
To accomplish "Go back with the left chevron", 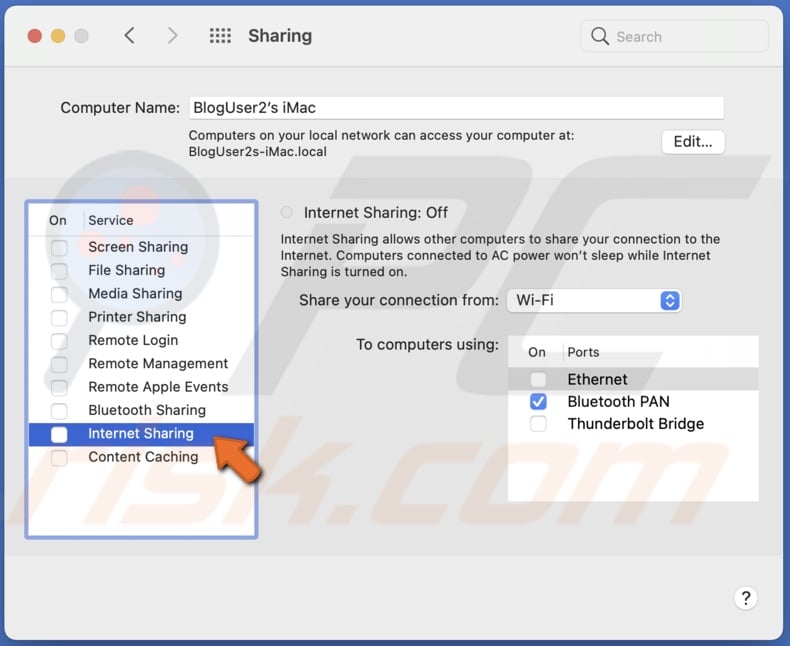I will click(129, 36).
